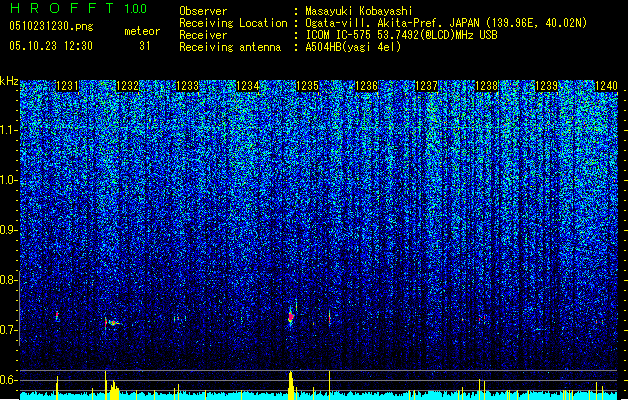The height and width of the screenshot is (400, 629).
Task: Click the 1238 time marker
Action: pyautogui.click(x=487, y=86)
